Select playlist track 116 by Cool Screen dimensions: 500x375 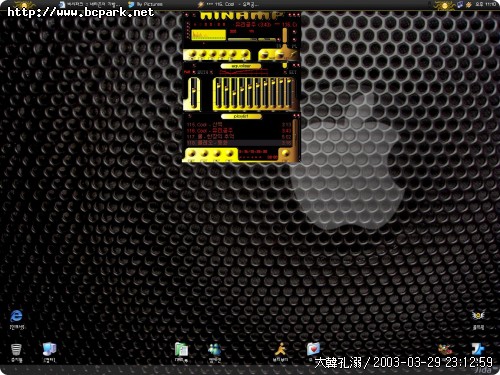pos(239,131)
